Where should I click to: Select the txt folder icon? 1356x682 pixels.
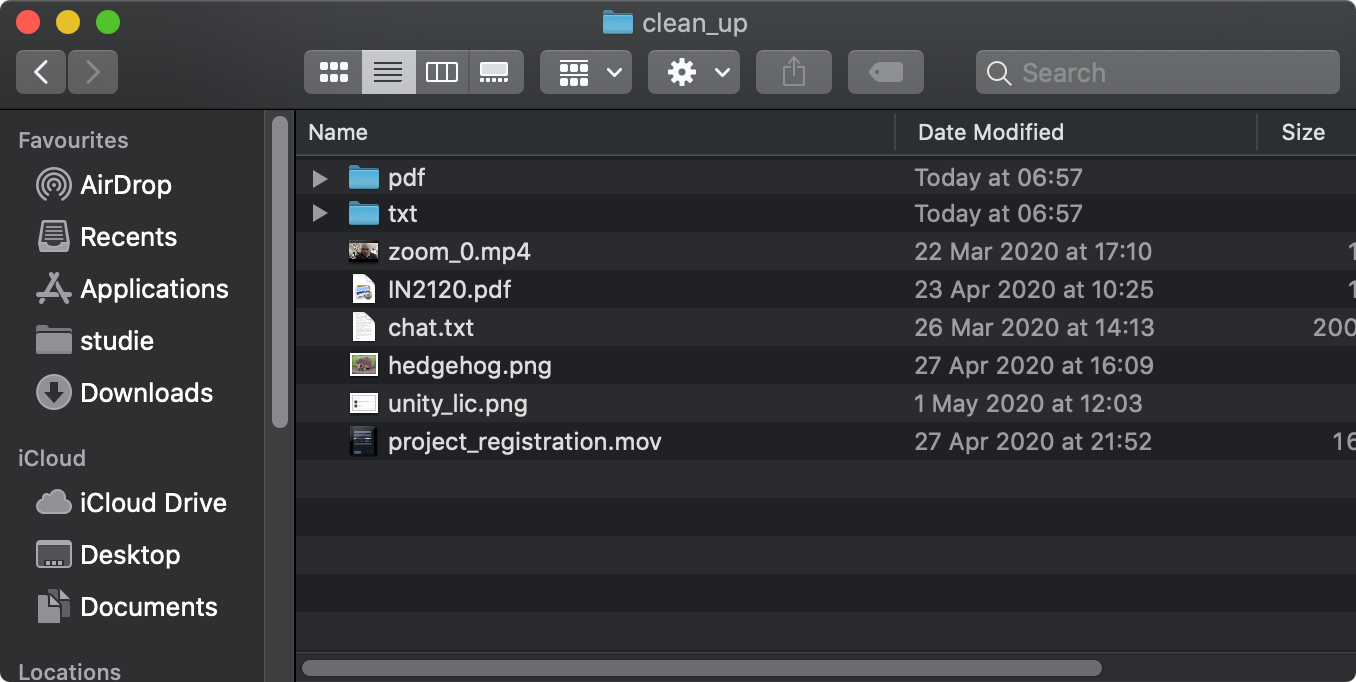click(x=364, y=214)
